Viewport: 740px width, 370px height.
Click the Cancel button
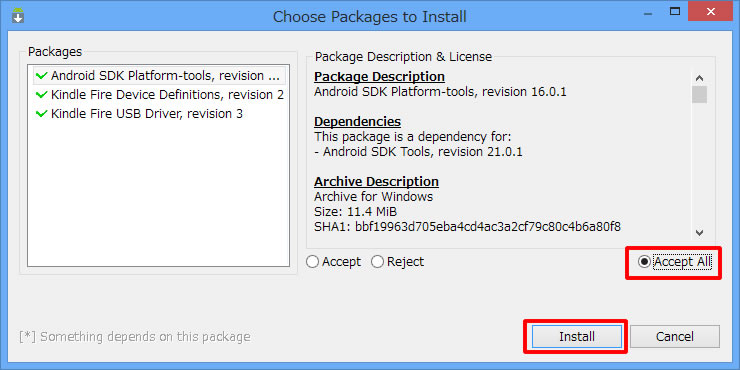pos(675,336)
